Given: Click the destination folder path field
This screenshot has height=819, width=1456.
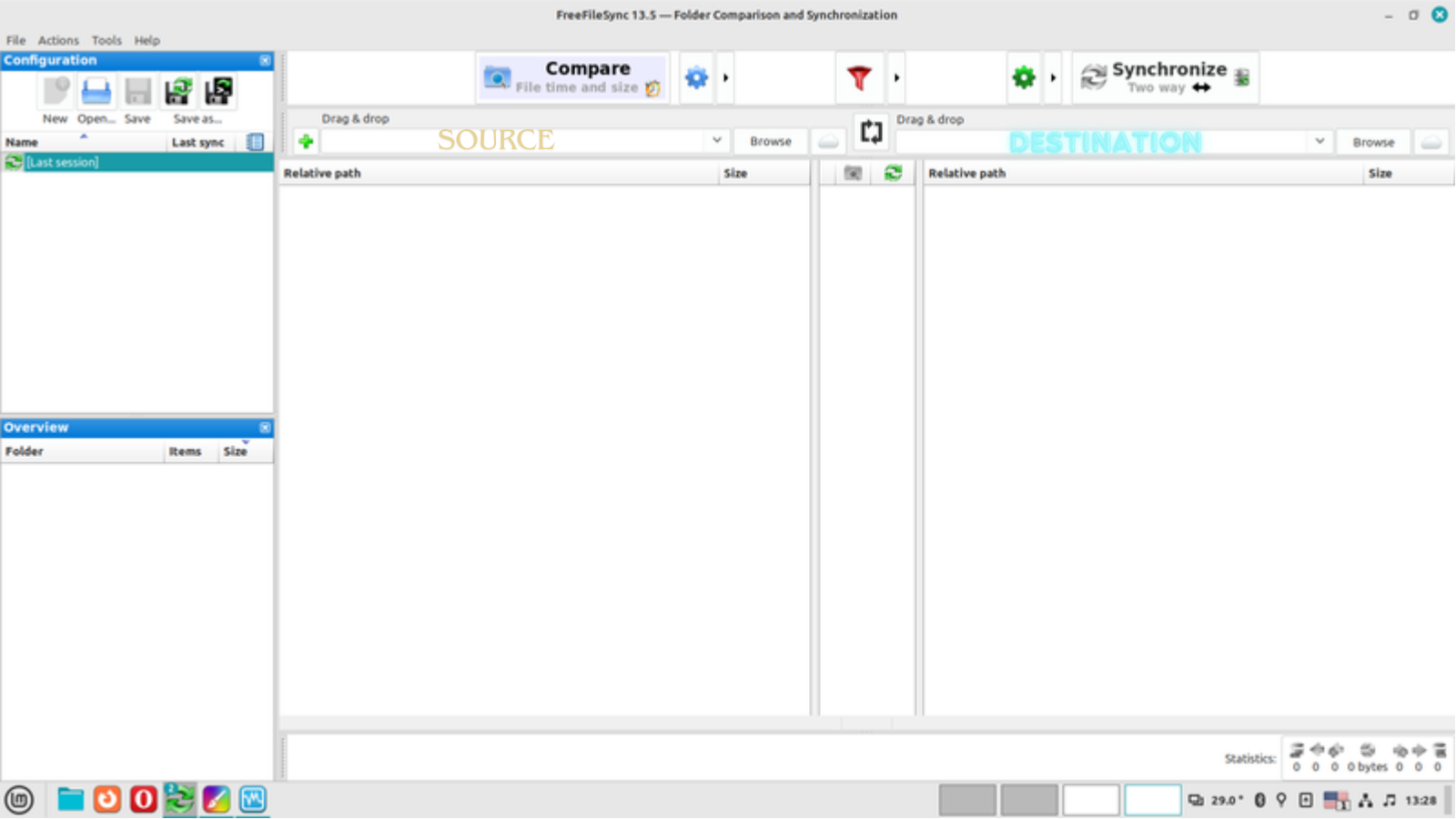Looking at the screenshot, I should [x=1102, y=142].
